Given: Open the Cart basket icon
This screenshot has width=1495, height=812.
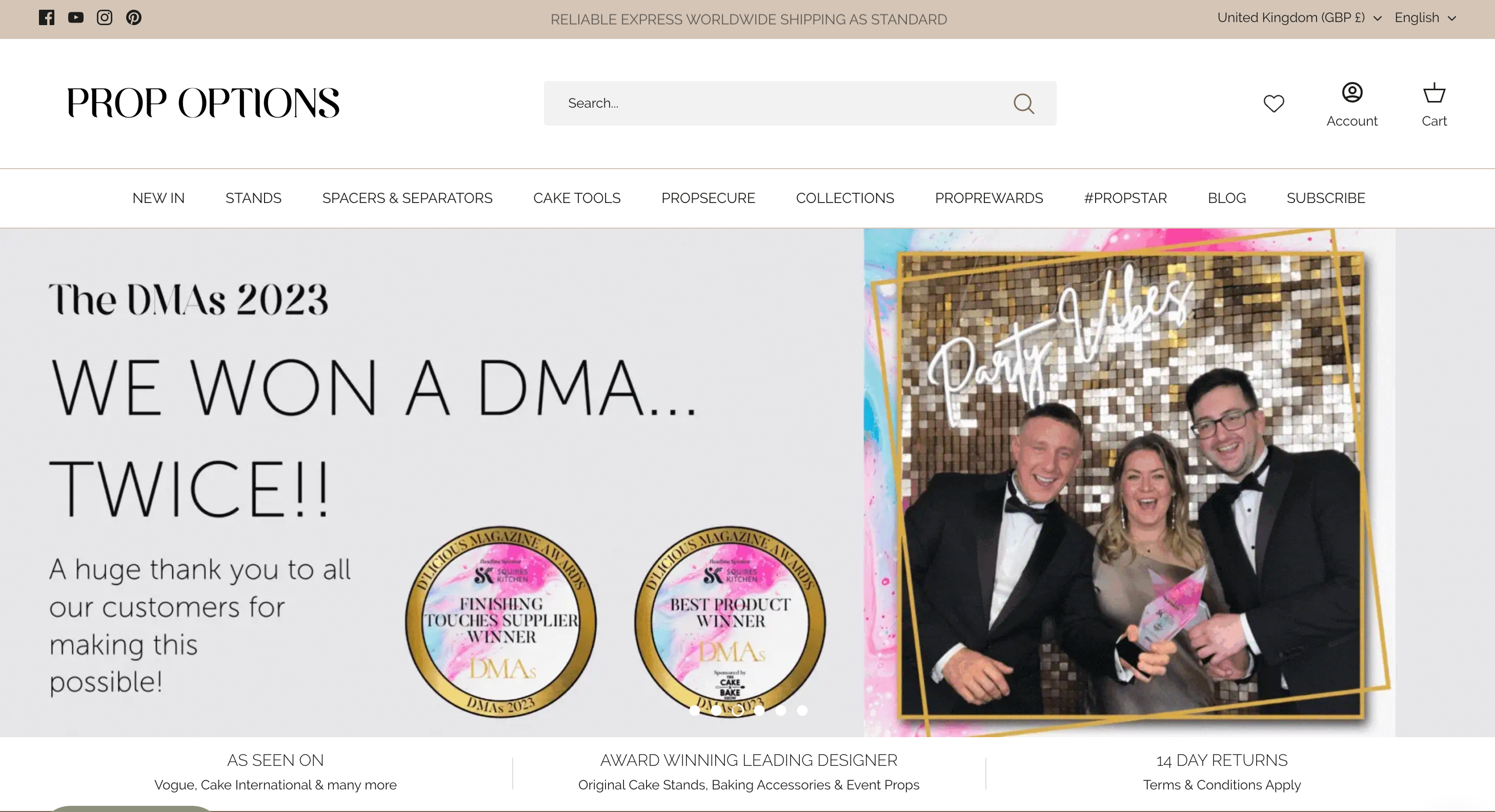Looking at the screenshot, I should pos(1433,93).
